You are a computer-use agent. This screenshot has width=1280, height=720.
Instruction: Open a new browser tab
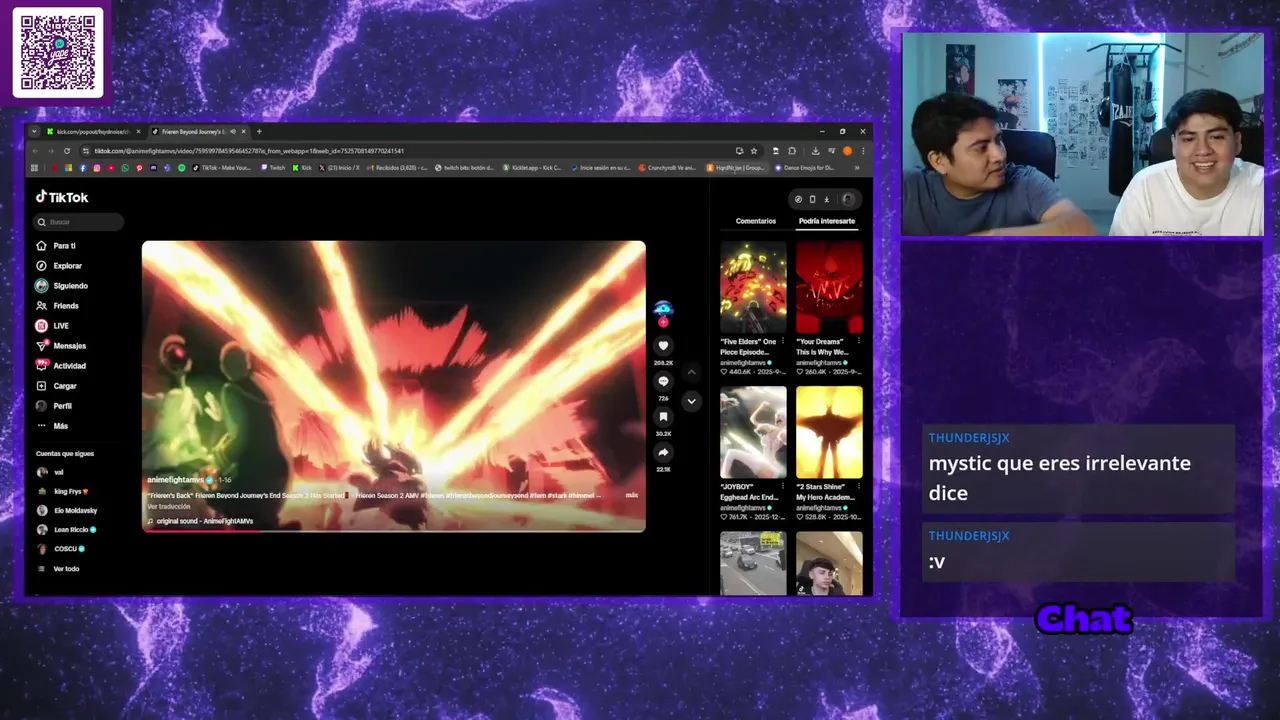tap(259, 131)
